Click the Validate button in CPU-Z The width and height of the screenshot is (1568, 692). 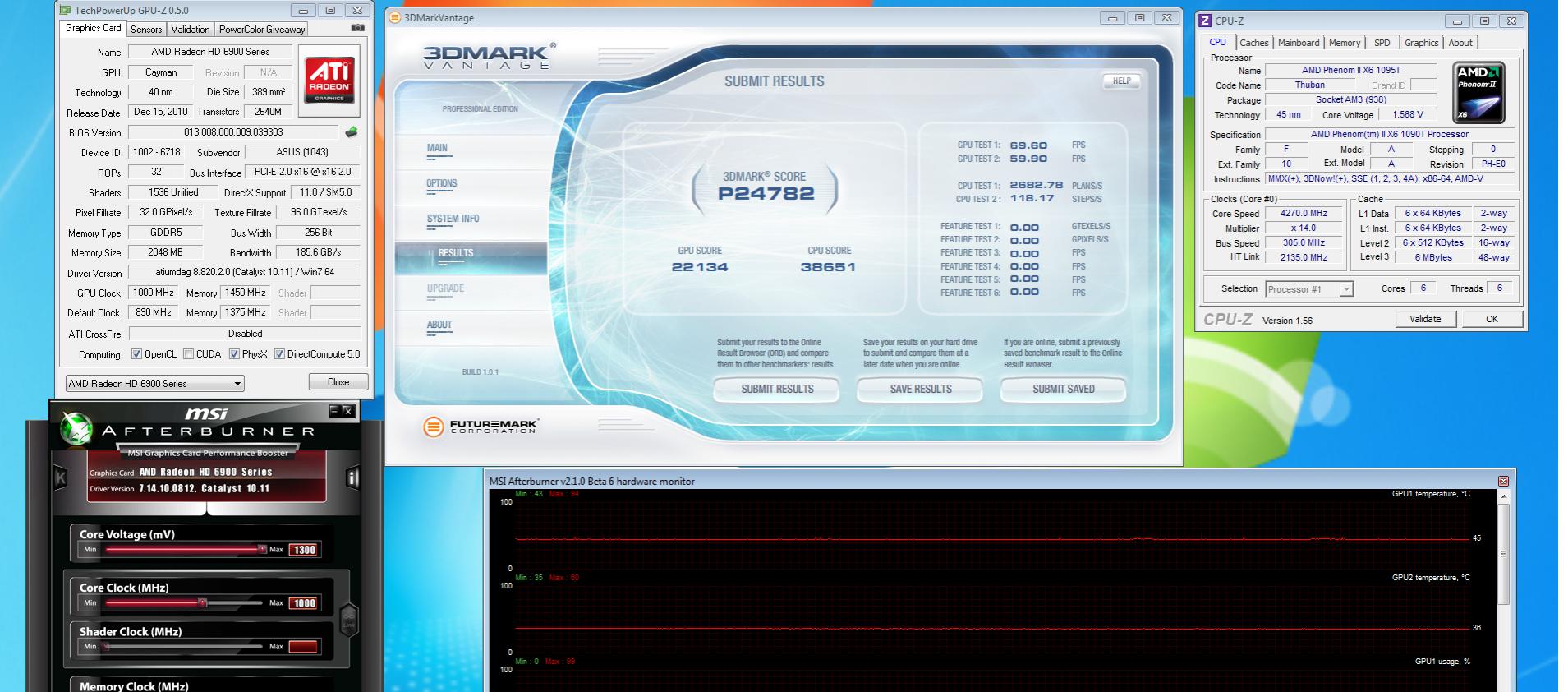coord(1425,319)
